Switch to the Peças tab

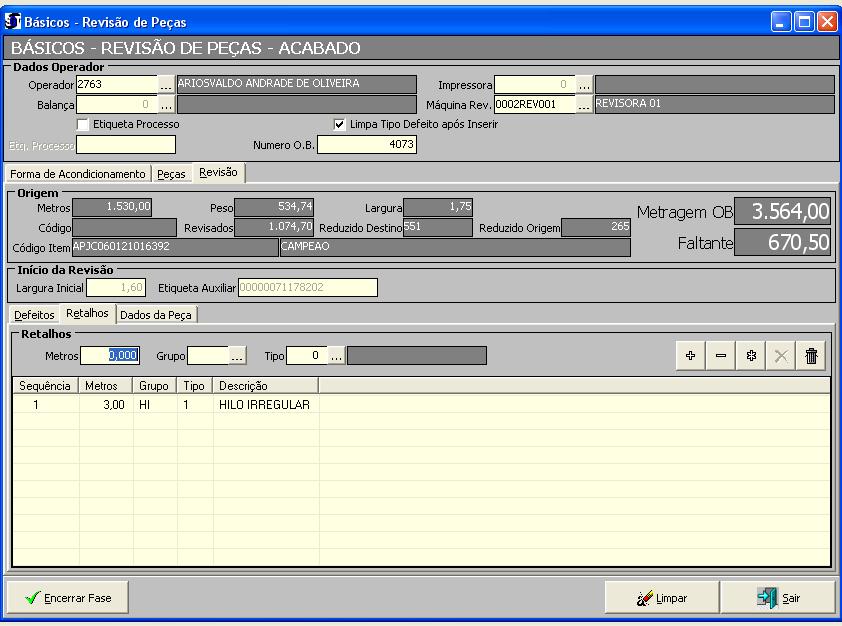tap(171, 174)
